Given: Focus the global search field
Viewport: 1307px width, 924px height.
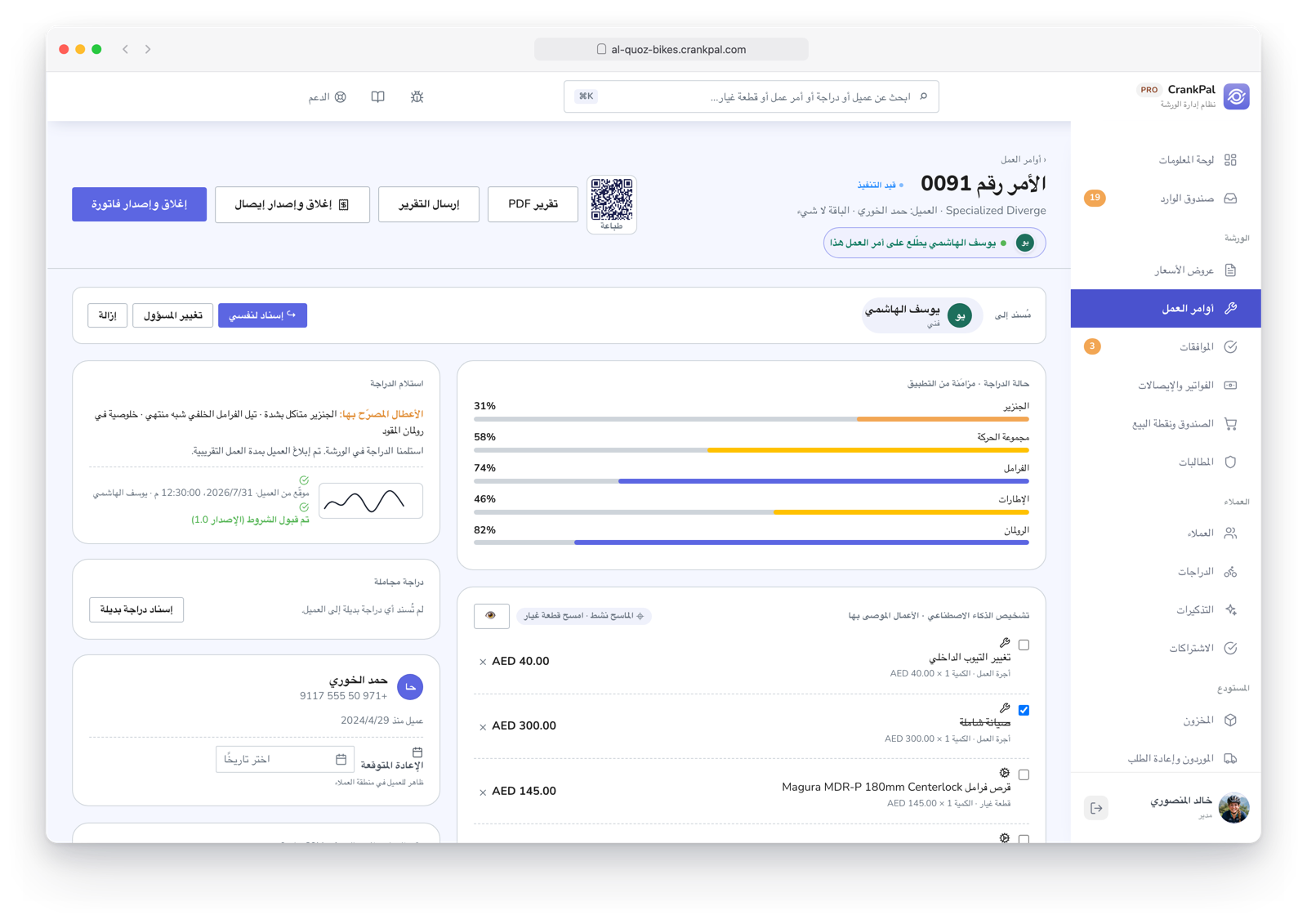Looking at the screenshot, I should 751,96.
